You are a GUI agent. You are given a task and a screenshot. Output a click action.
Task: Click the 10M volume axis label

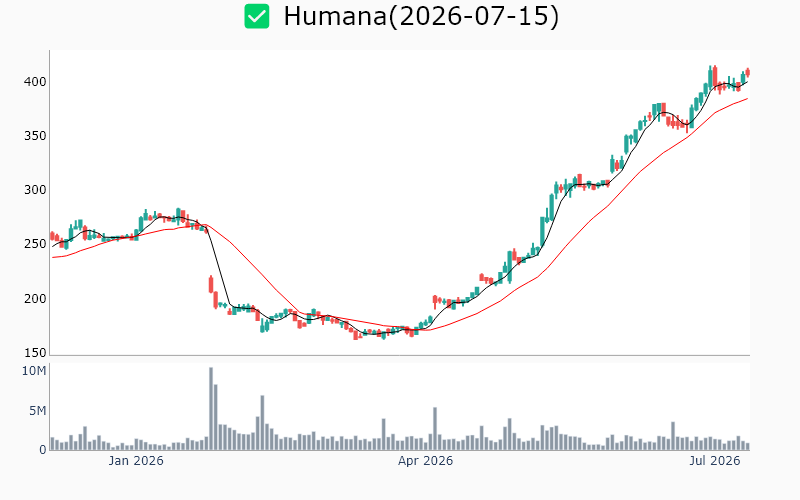pyautogui.click(x=34, y=371)
